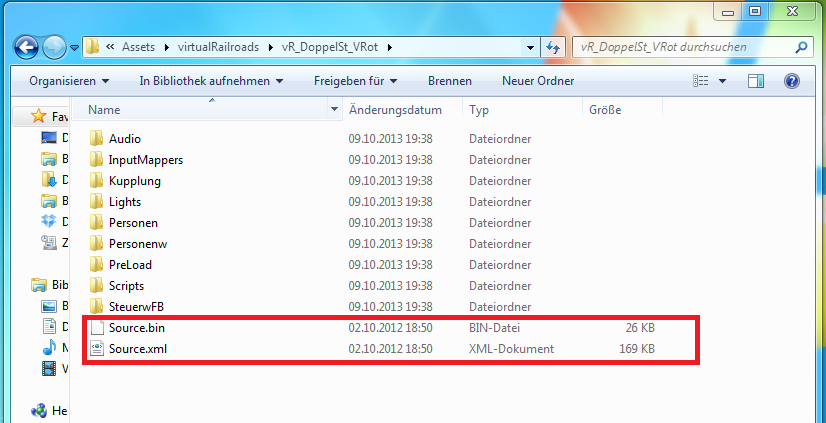Toggle the preview pane icon
Image resolution: width=826 pixels, height=423 pixels.
tap(756, 81)
